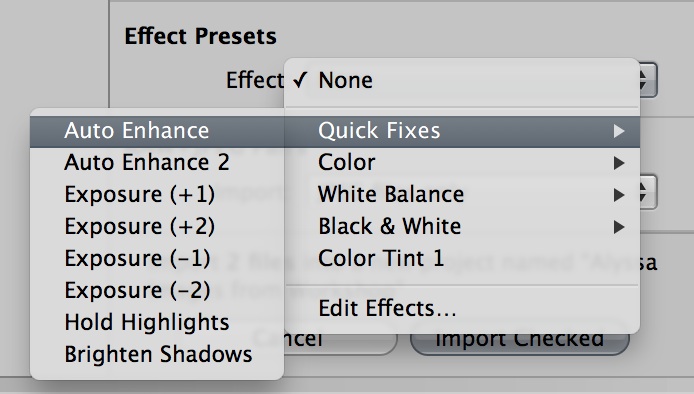Open the Quick Fixes submenu arrow

(619, 131)
